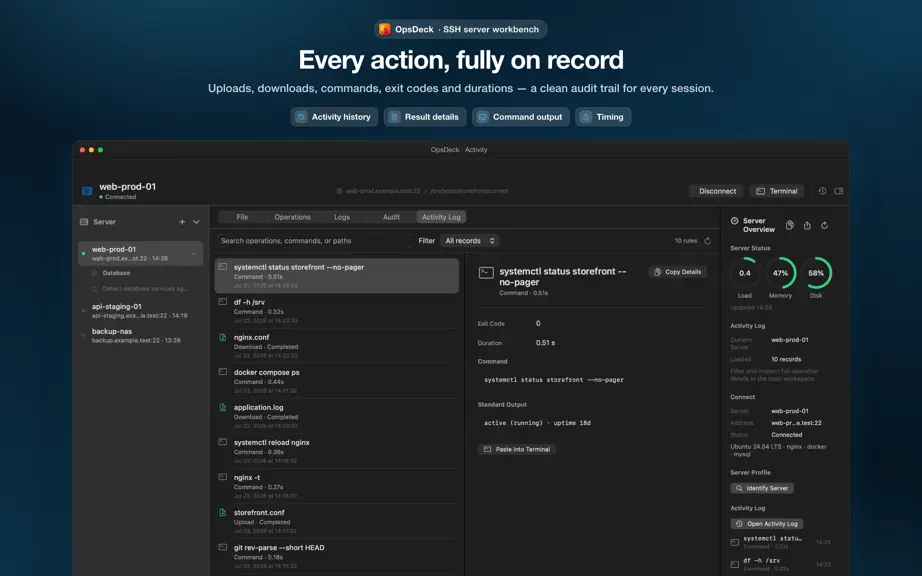
Task: Copy server overview with the documents icon
Action: pos(790,225)
